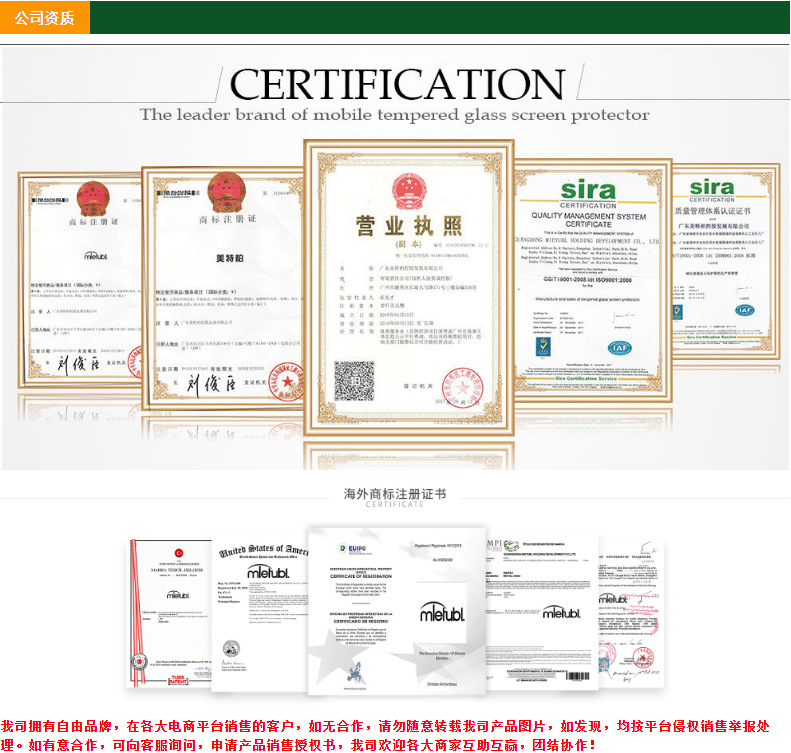
Task: Open the mietubl logo trademark certificate
Action: point(81,280)
